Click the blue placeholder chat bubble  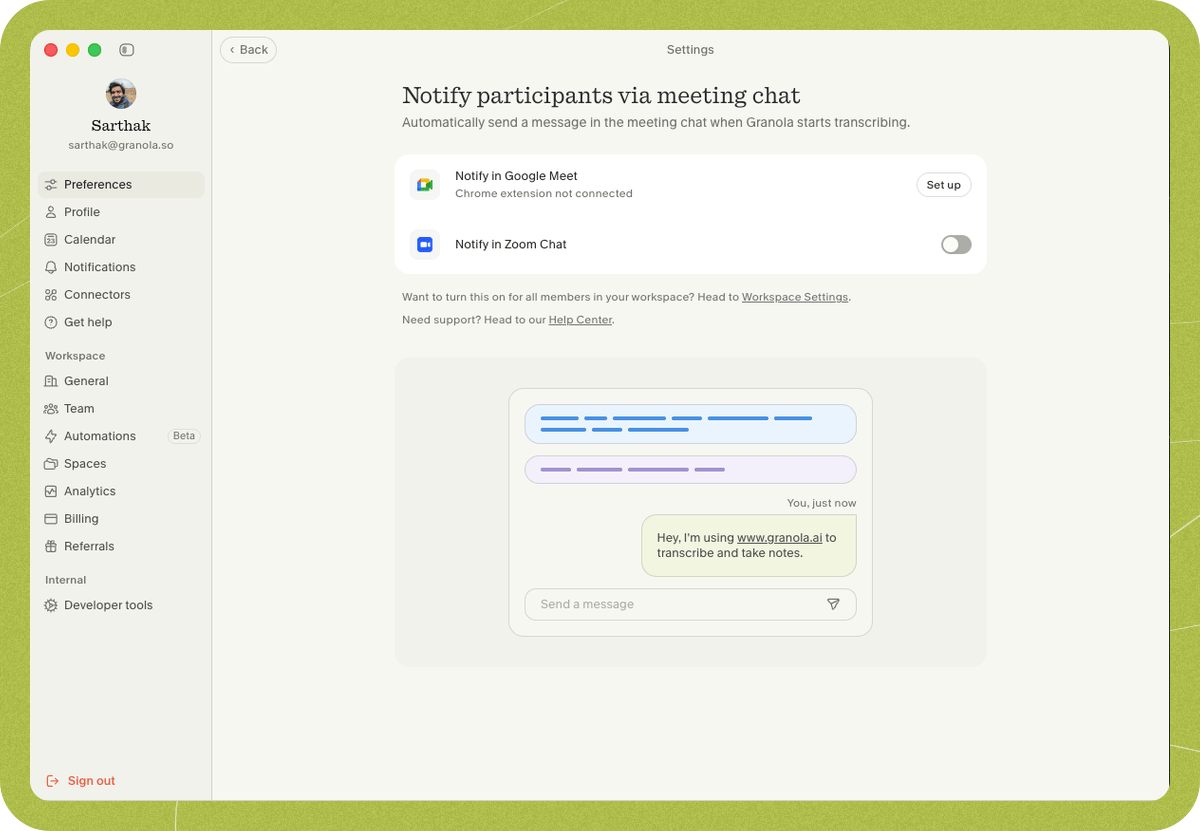pyautogui.click(x=690, y=424)
